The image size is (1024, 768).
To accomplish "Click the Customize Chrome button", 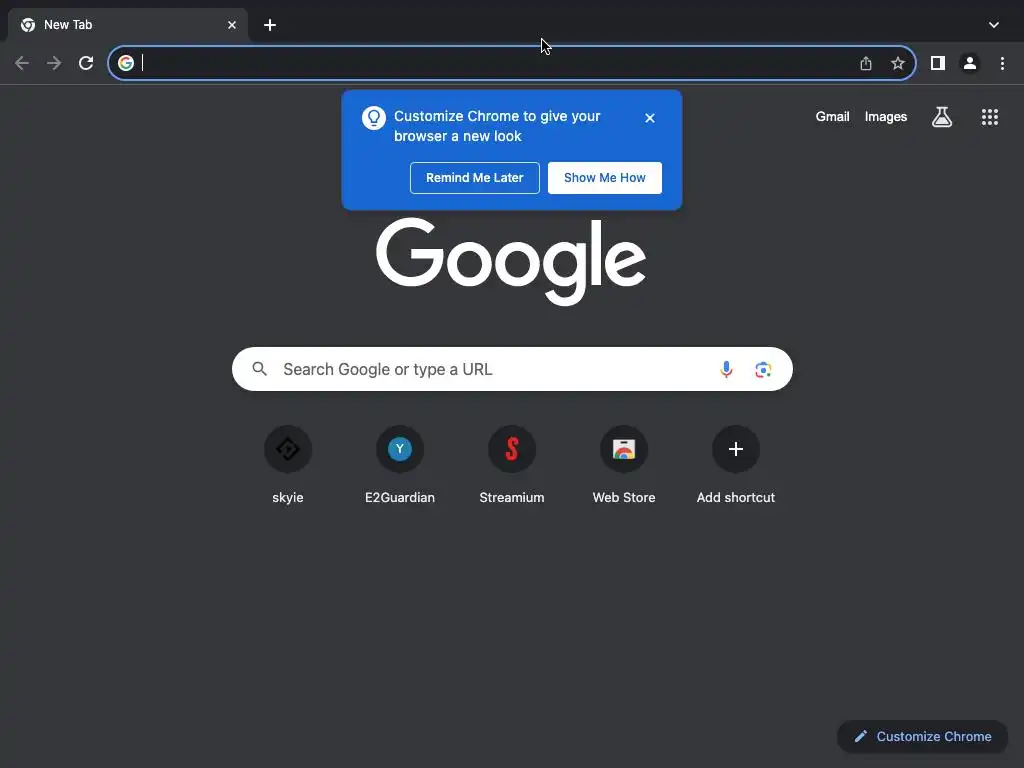I will (x=922, y=737).
